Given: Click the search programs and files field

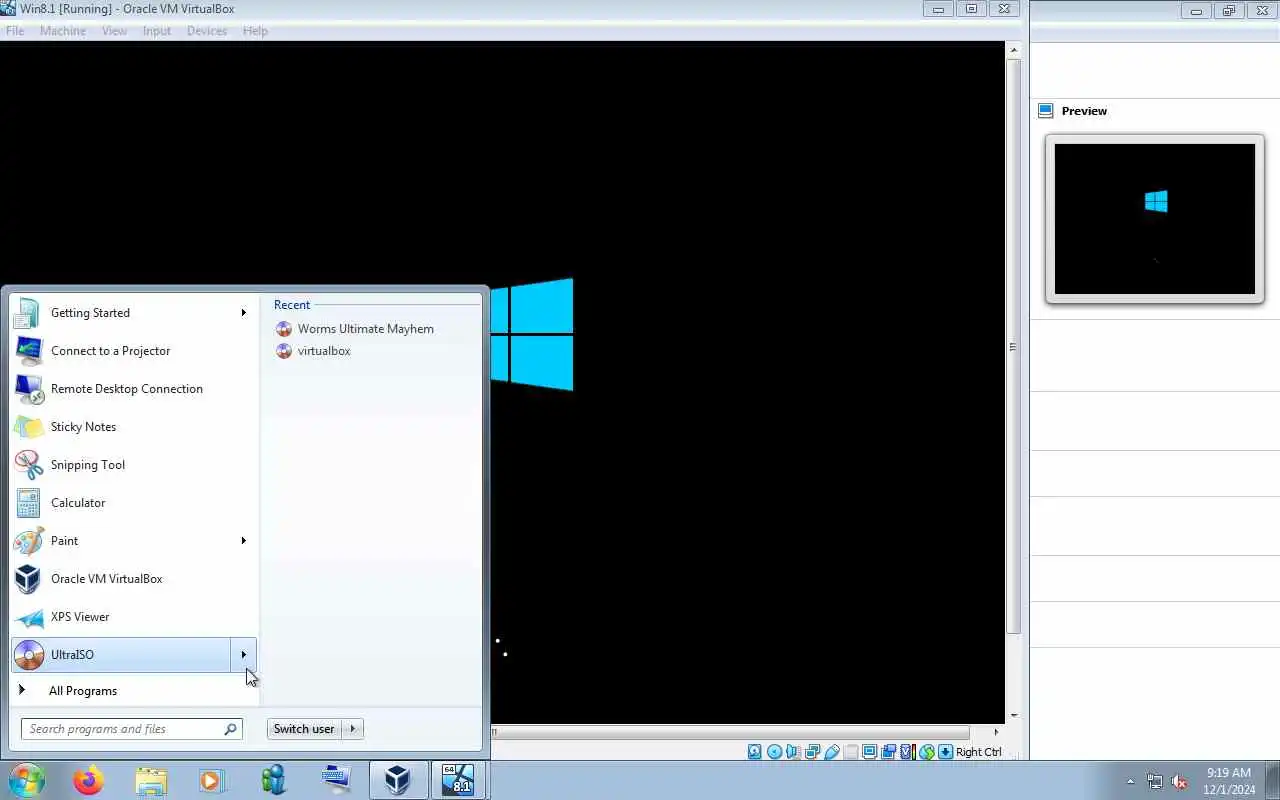Looking at the screenshot, I should tap(131, 729).
